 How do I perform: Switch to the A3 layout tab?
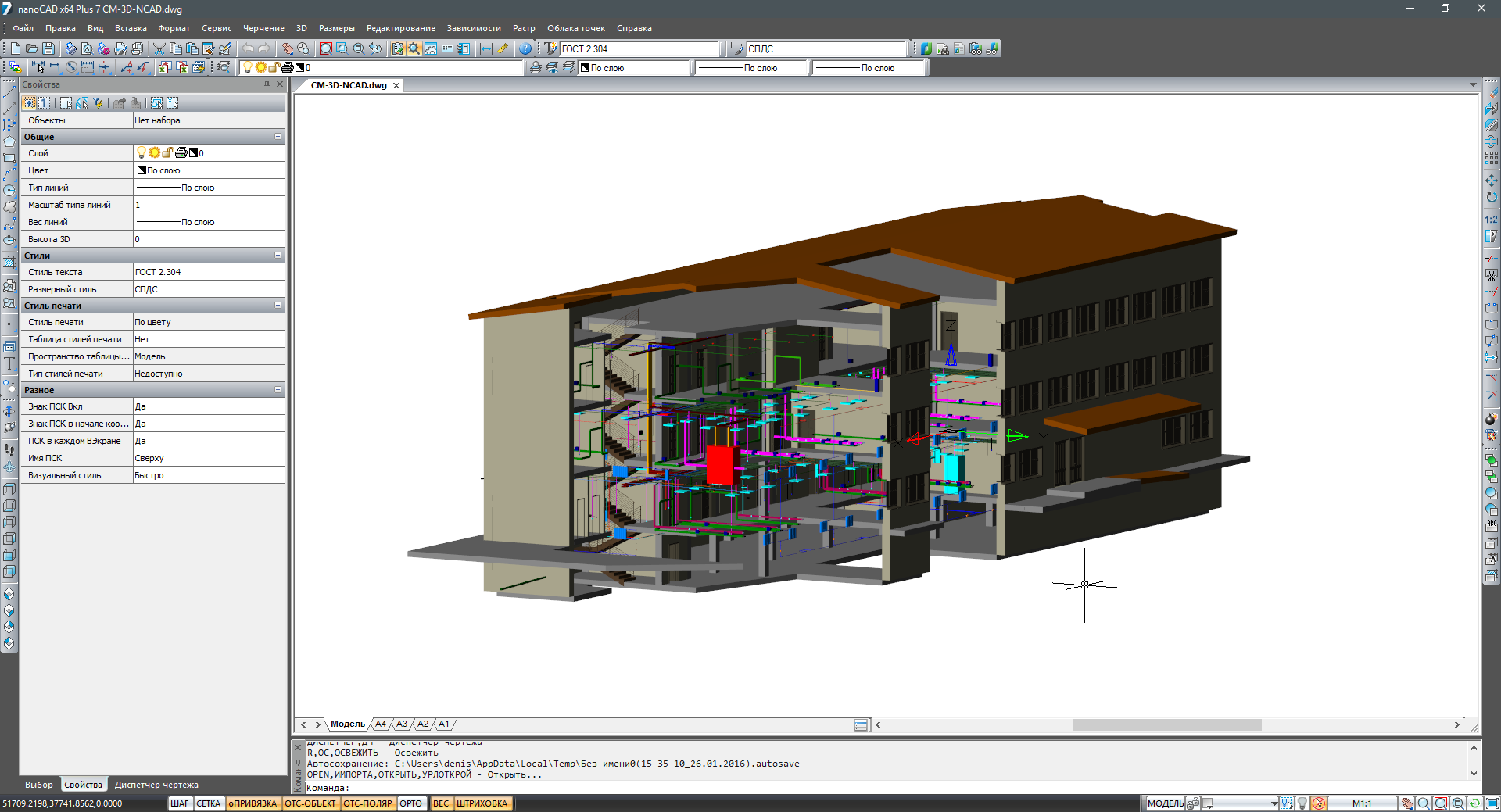click(x=402, y=724)
